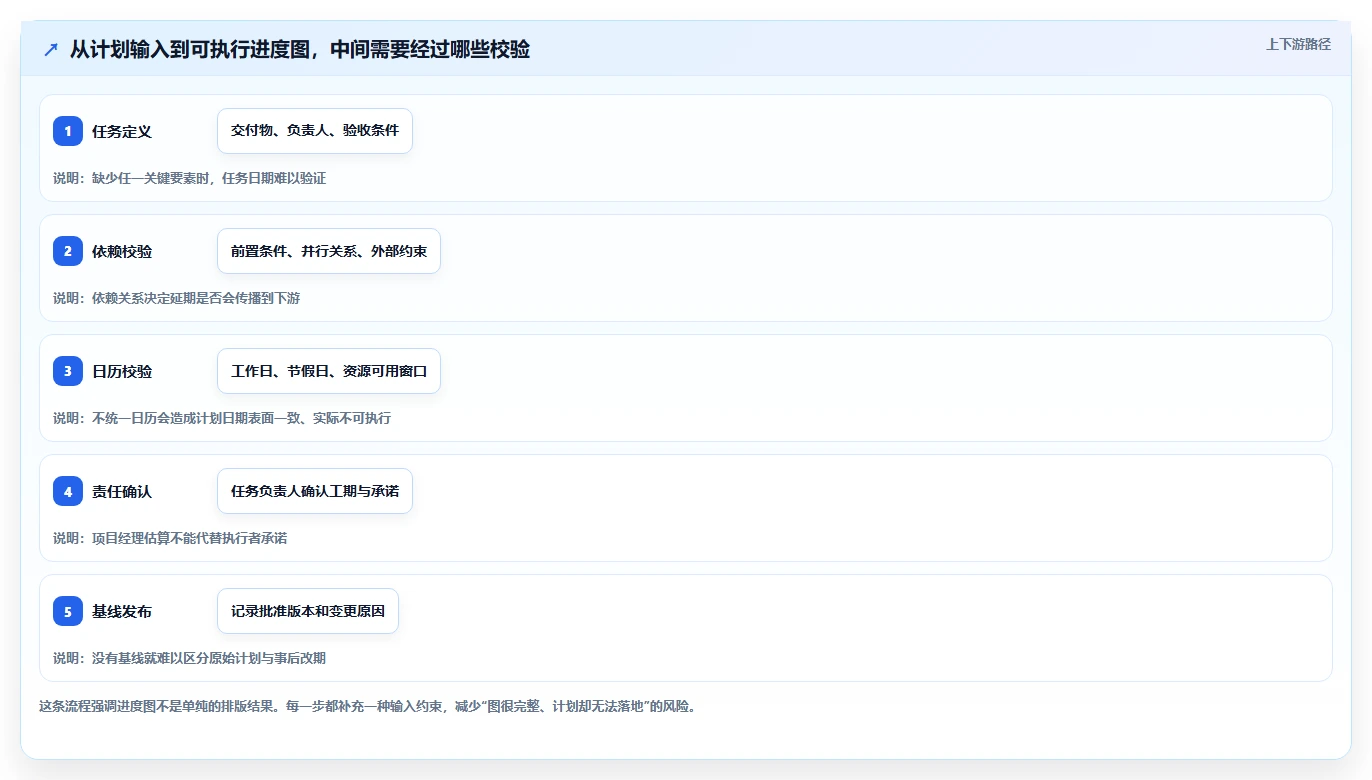Click step number 3 badge for 日历校验

click(68, 371)
